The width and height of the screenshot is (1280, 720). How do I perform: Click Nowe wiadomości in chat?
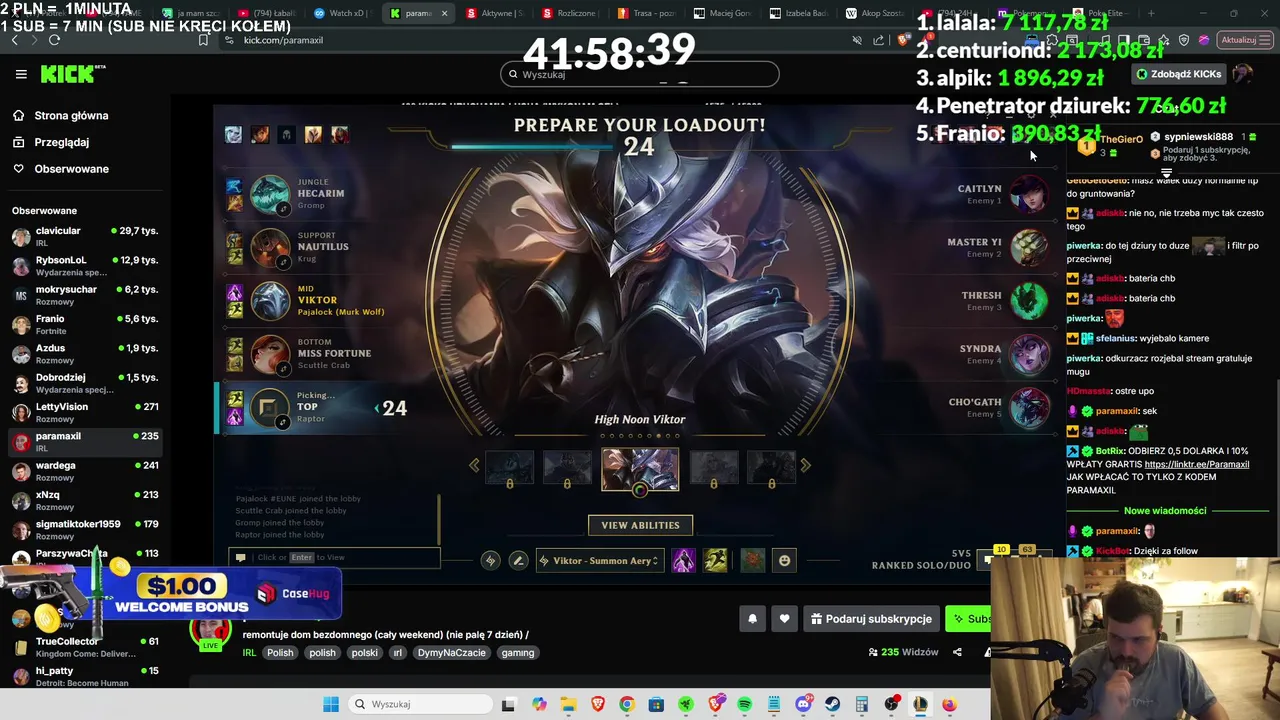pos(1165,511)
